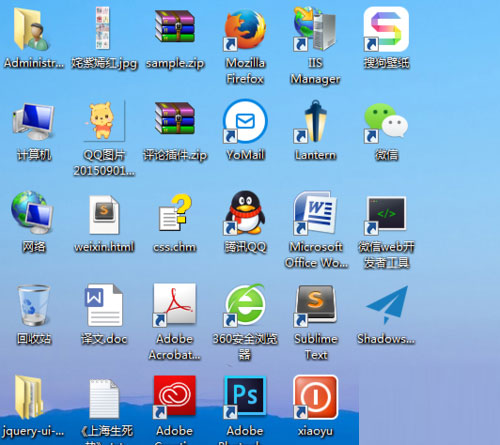Open the Adobe Creative Cloud shortcut
500x445 pixels.
click(x=175, y=397)
